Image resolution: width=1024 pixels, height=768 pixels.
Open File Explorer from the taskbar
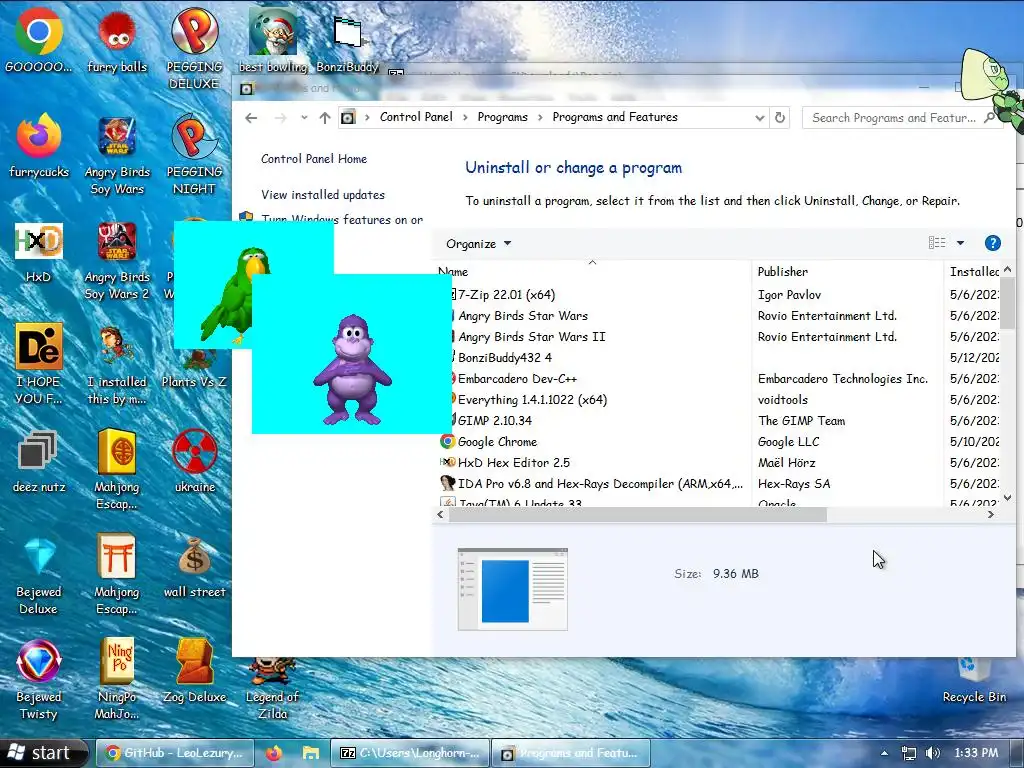[x=310, y=753]
